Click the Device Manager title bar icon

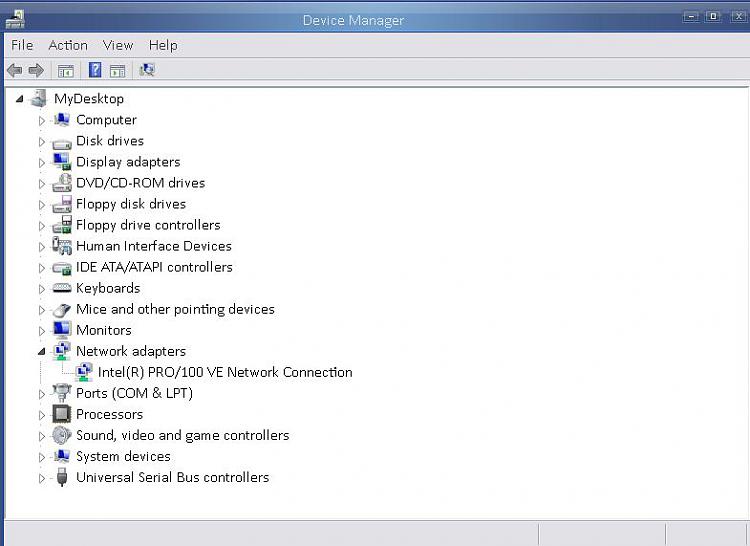[x=15, y=19]
